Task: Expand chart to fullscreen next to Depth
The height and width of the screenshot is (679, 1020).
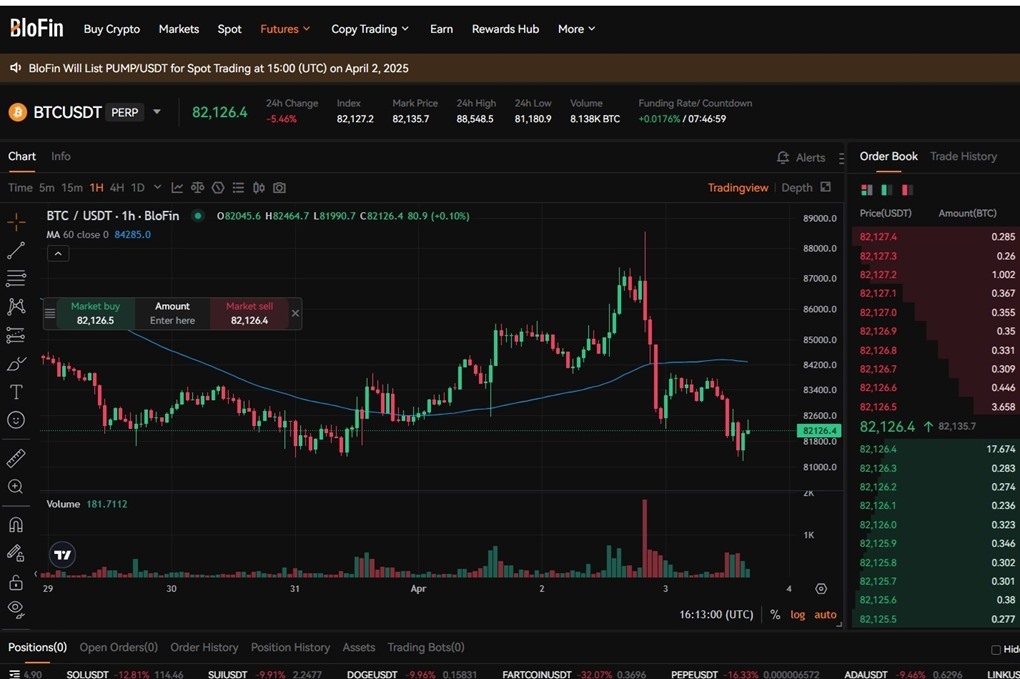Action: pyautogui.click(x=825, y=187)
